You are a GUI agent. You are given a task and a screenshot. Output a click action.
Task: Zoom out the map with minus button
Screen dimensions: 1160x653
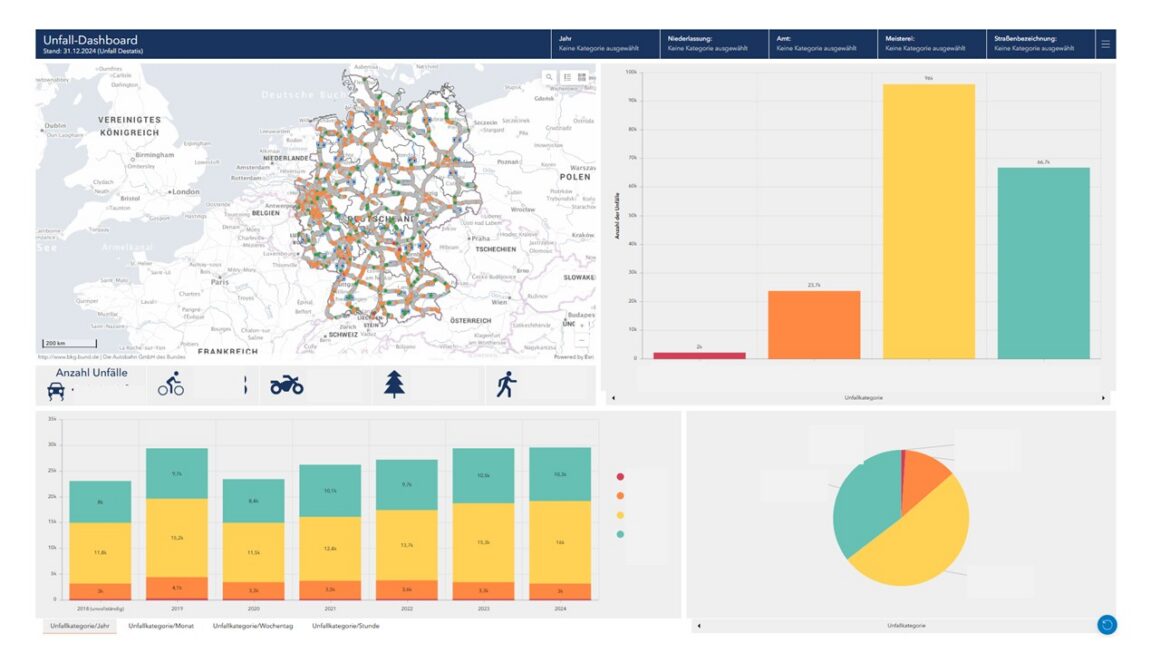click(x=582, y=339)
